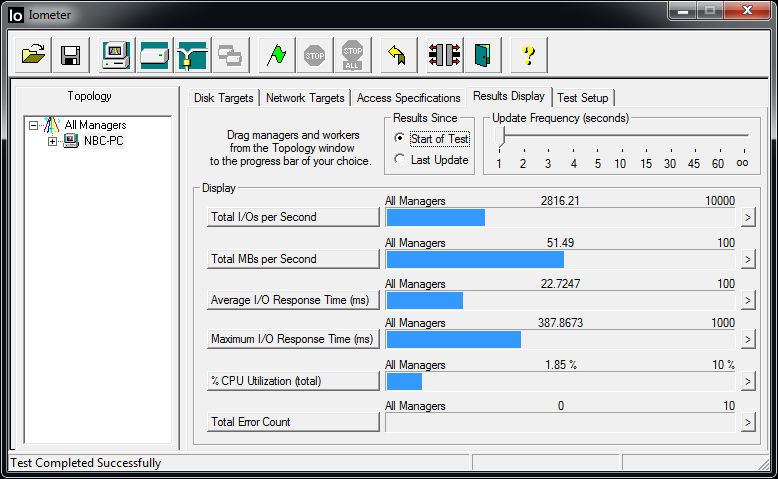This screenshot has width=778, height=479.
Task: Open chart arrow for Total I/Os per Second
Action: pyautogui.click(x=748, y=217)
